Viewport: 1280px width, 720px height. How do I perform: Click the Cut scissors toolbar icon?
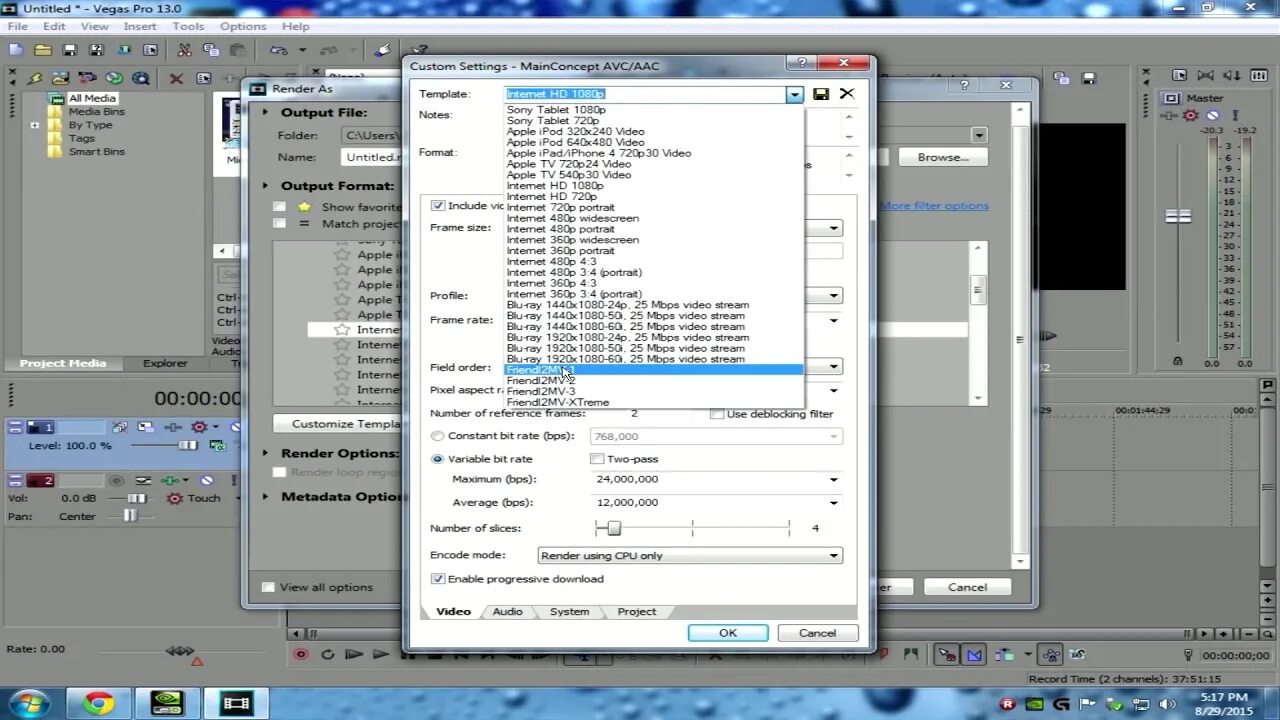click(x=184, y=50)
